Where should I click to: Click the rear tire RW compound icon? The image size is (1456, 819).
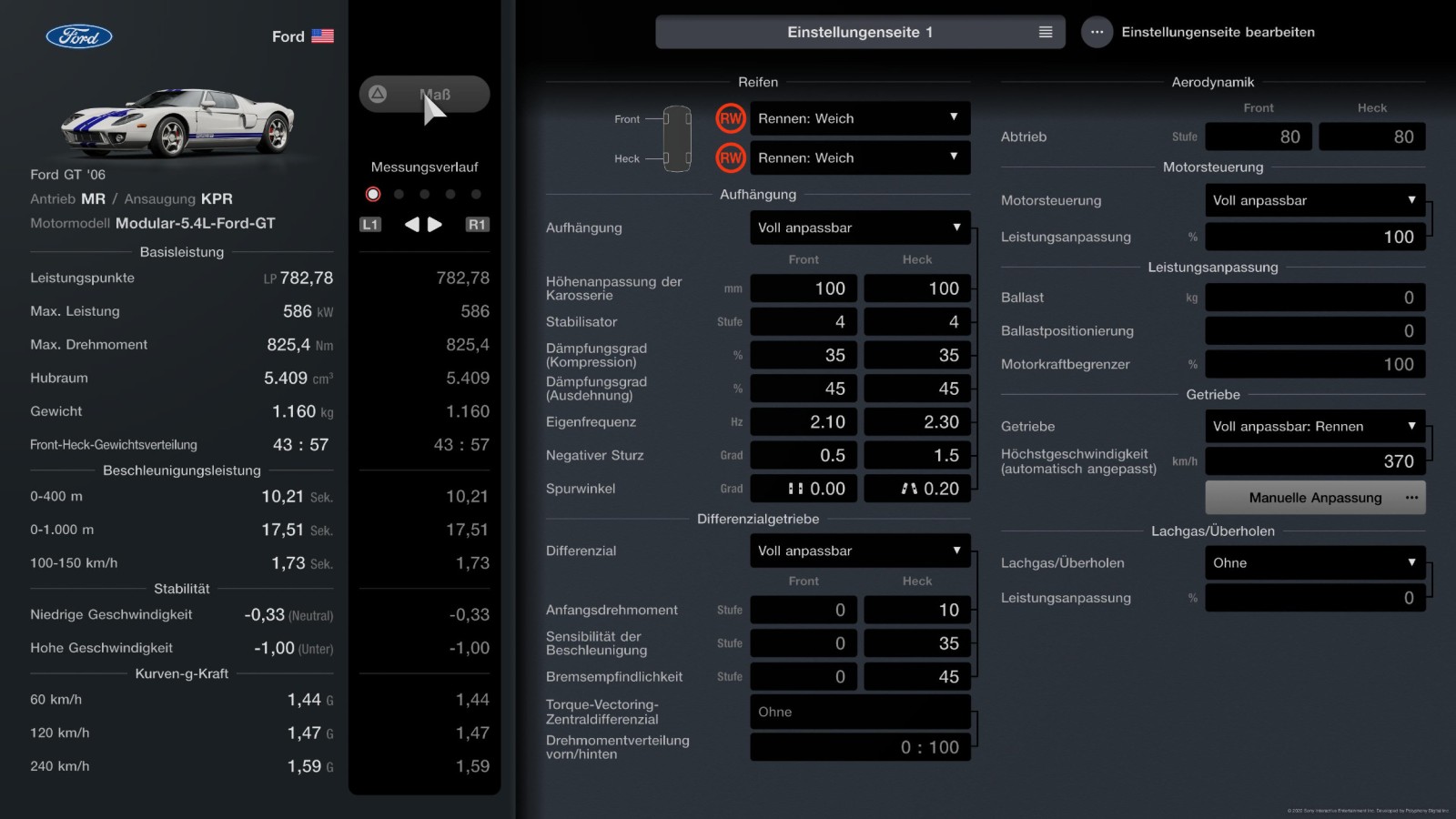[730, 158]
